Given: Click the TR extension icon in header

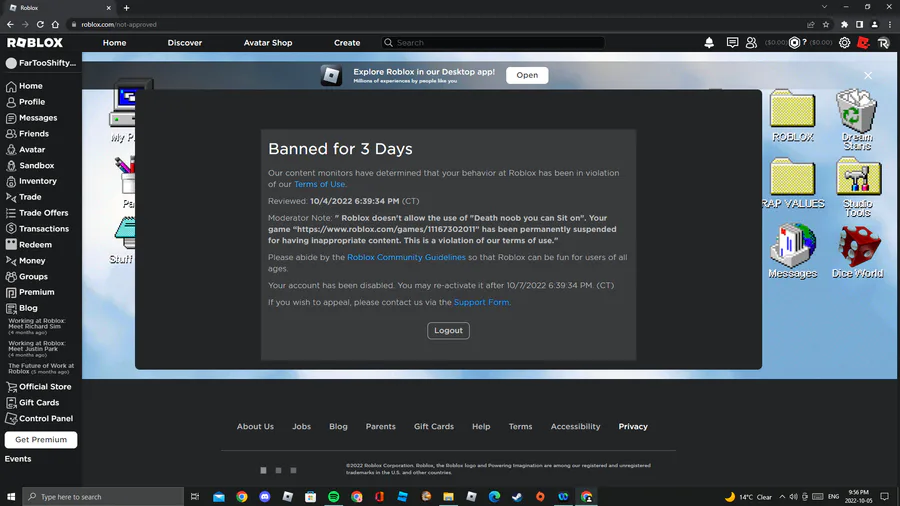Looking at the screenshot, I should pos(883,42).
